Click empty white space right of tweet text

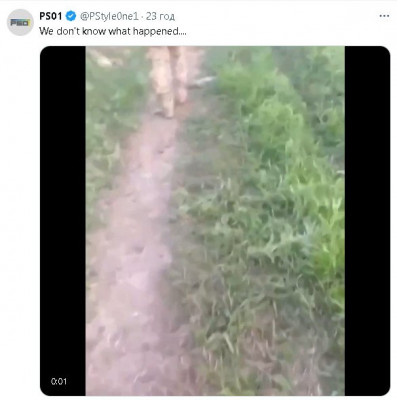point(283,31)
